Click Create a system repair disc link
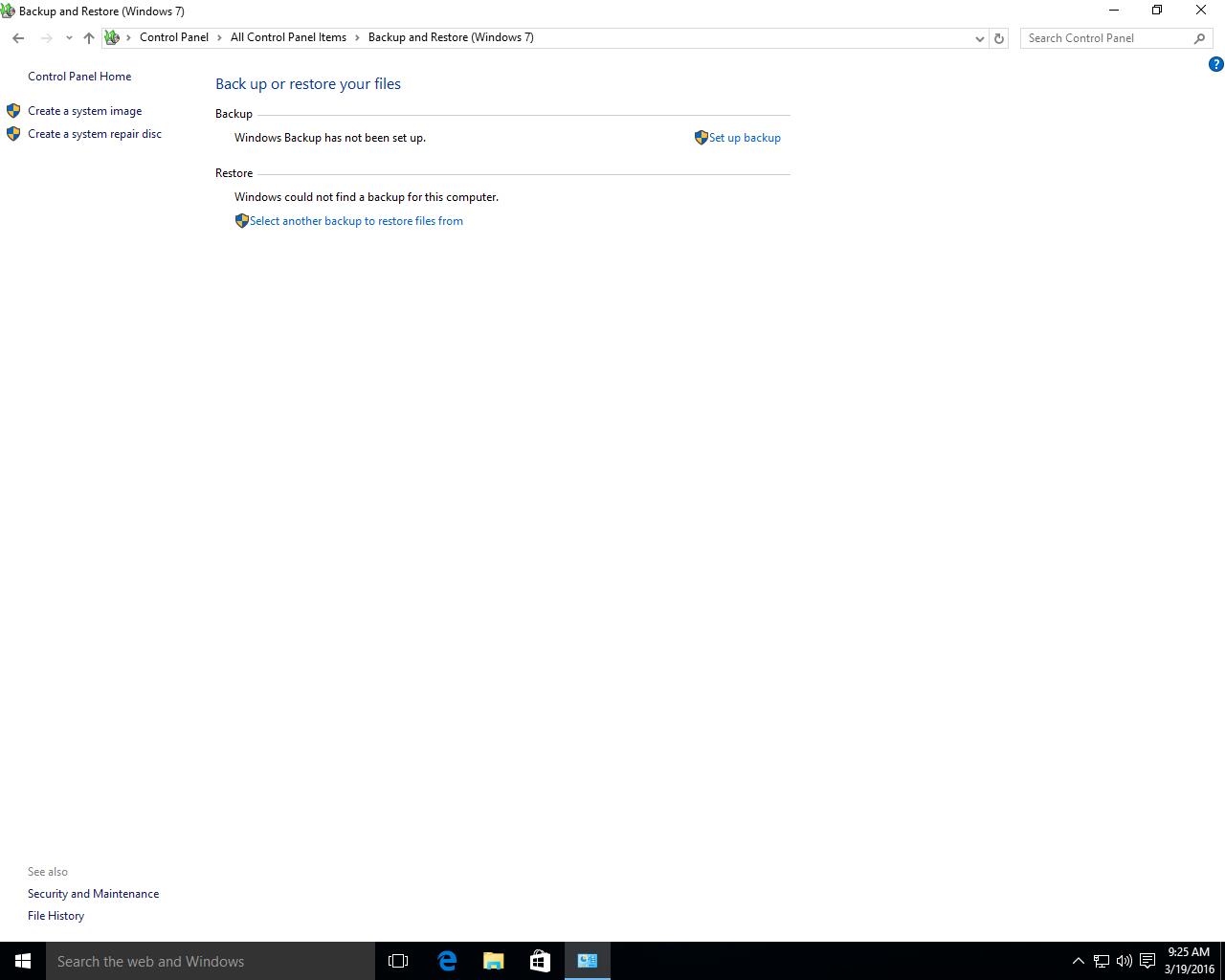The width and height of the screenshot is (1225, 980). pyautogui.click(x=95, y=134)
